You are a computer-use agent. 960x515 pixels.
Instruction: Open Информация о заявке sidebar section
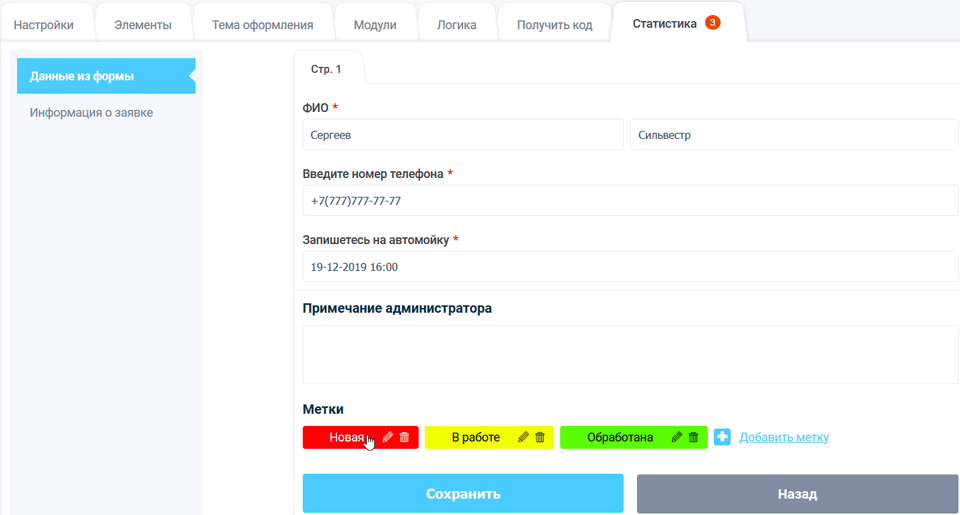point(91,113)
